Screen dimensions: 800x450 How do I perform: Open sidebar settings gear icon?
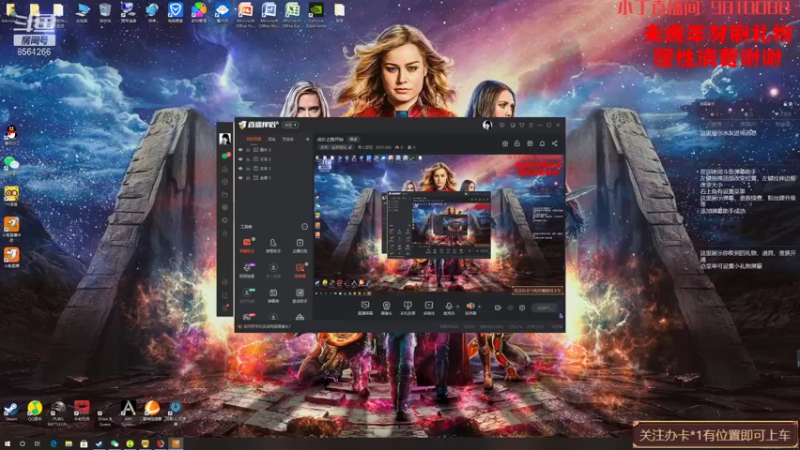(x=224, y=220)
